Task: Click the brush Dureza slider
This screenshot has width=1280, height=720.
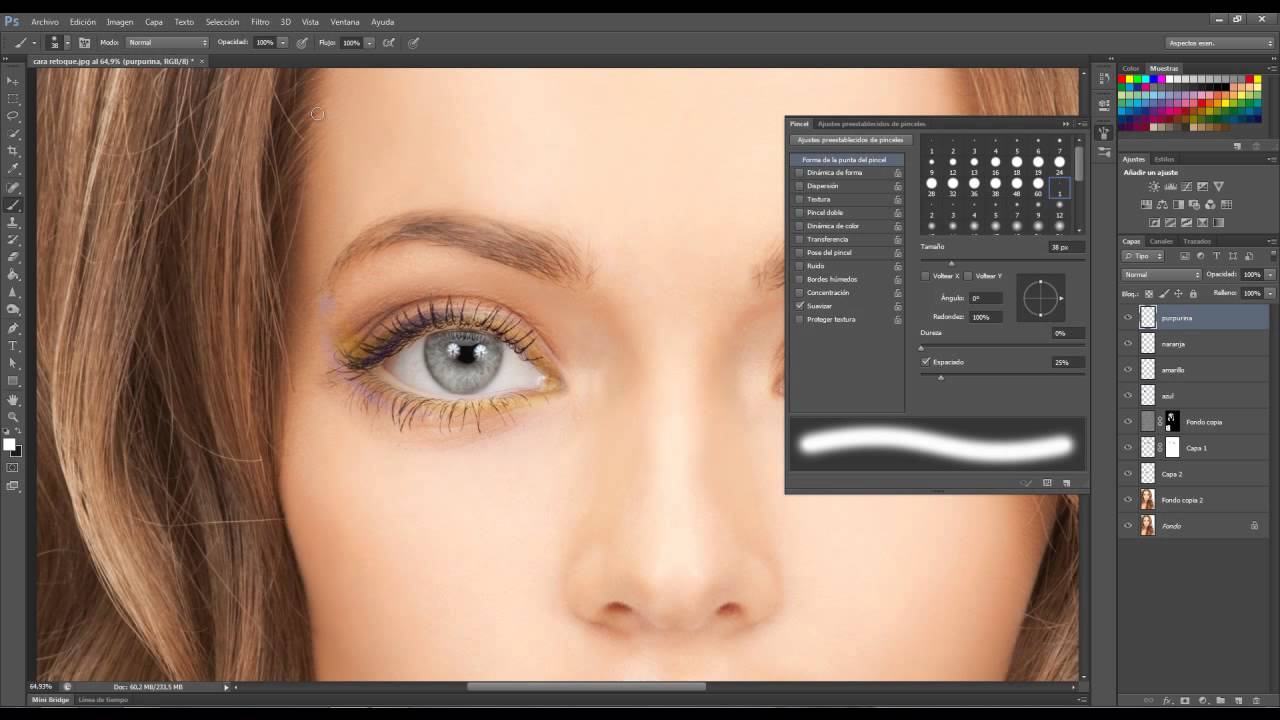Action: [x=1002, y=347]
